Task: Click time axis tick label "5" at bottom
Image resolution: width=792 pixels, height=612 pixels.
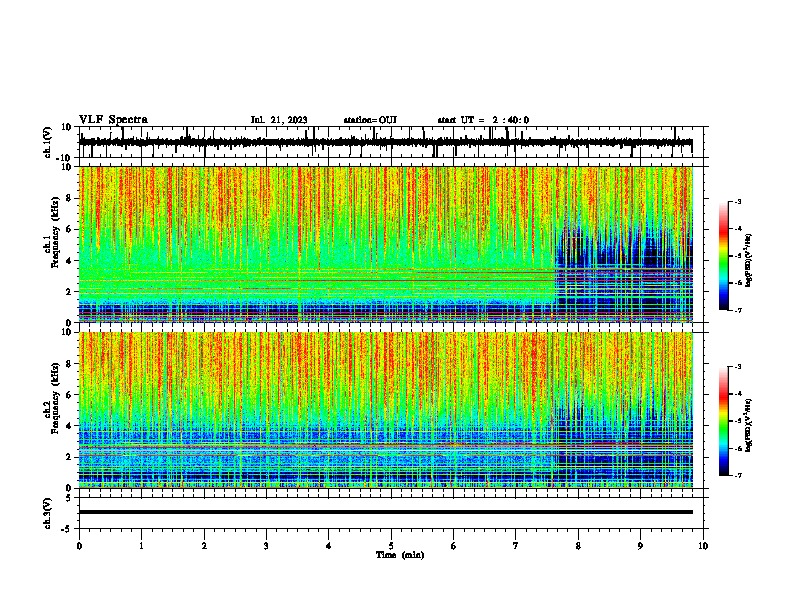Action: (x=391, y=546)
